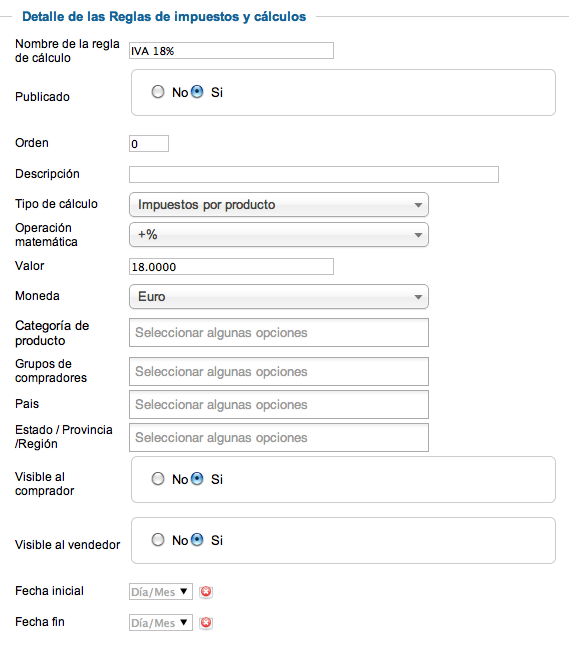Set Visible al comprador to Si
The width and height of the screenshot is (569, 646).
[197, 479]
